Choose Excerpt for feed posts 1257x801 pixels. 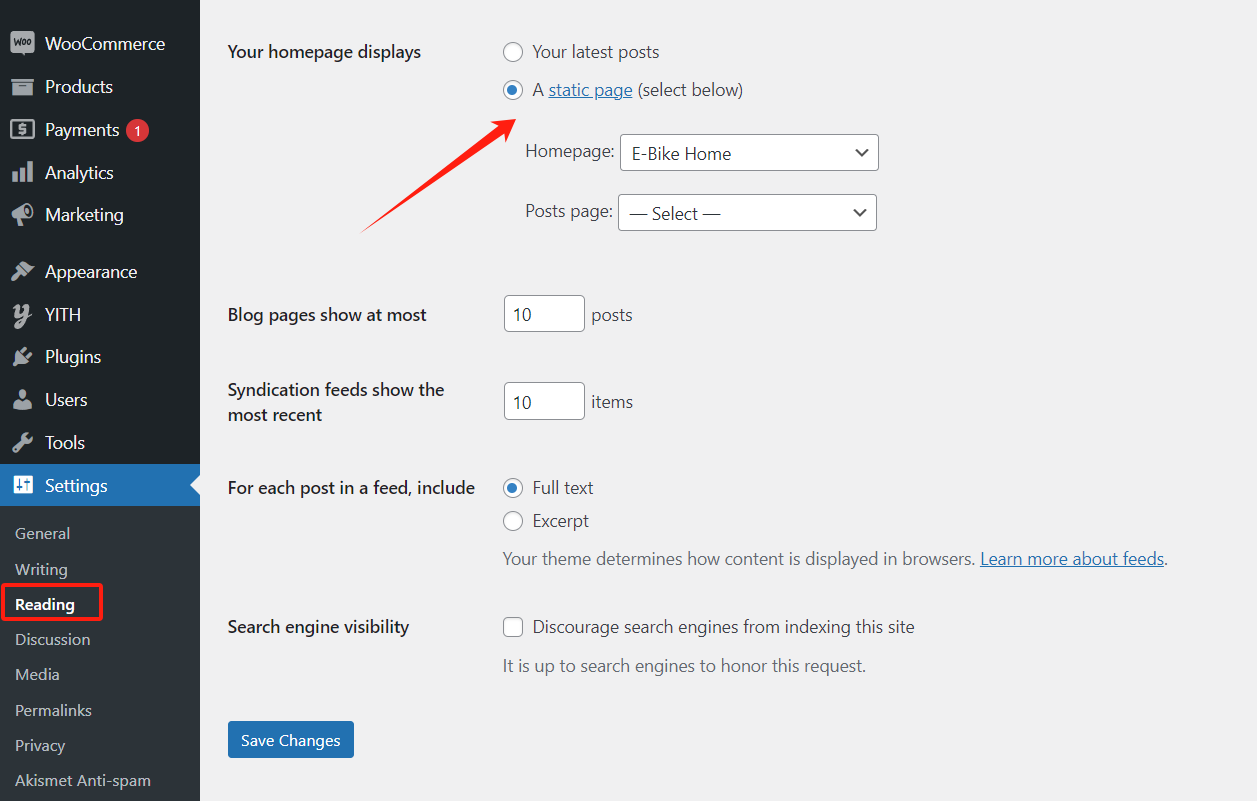[513, 521]
